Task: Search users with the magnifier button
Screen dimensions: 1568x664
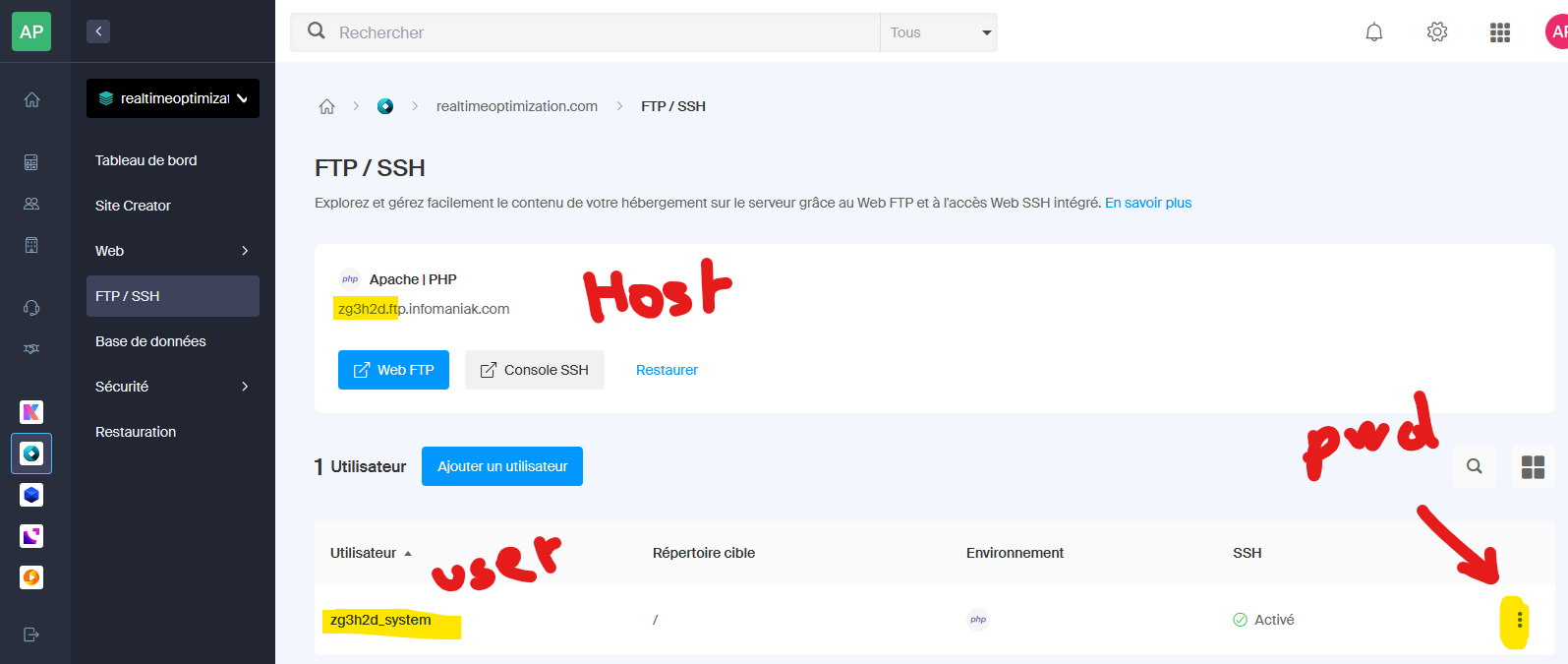Action: tap(1475, 466)
